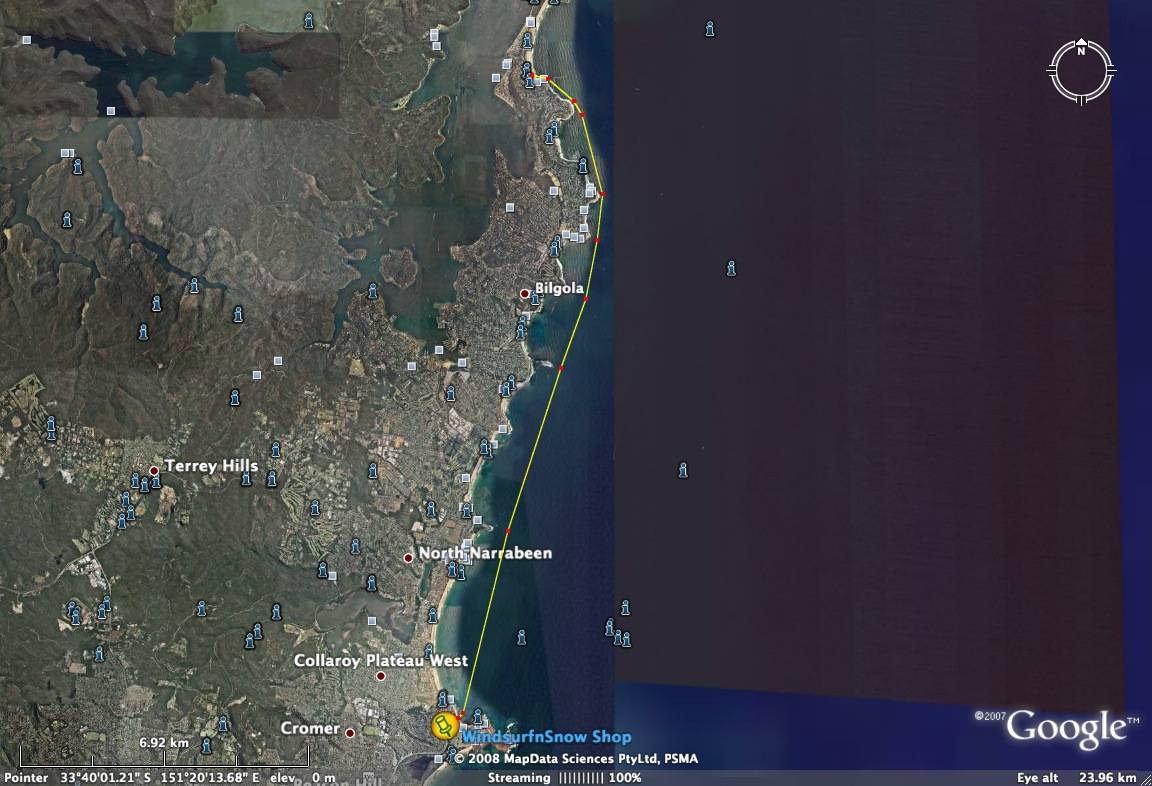Click the Pointer coordinates readout
Image resolution: width=1152 pixels, height=786 pixels.
point(160,778)
